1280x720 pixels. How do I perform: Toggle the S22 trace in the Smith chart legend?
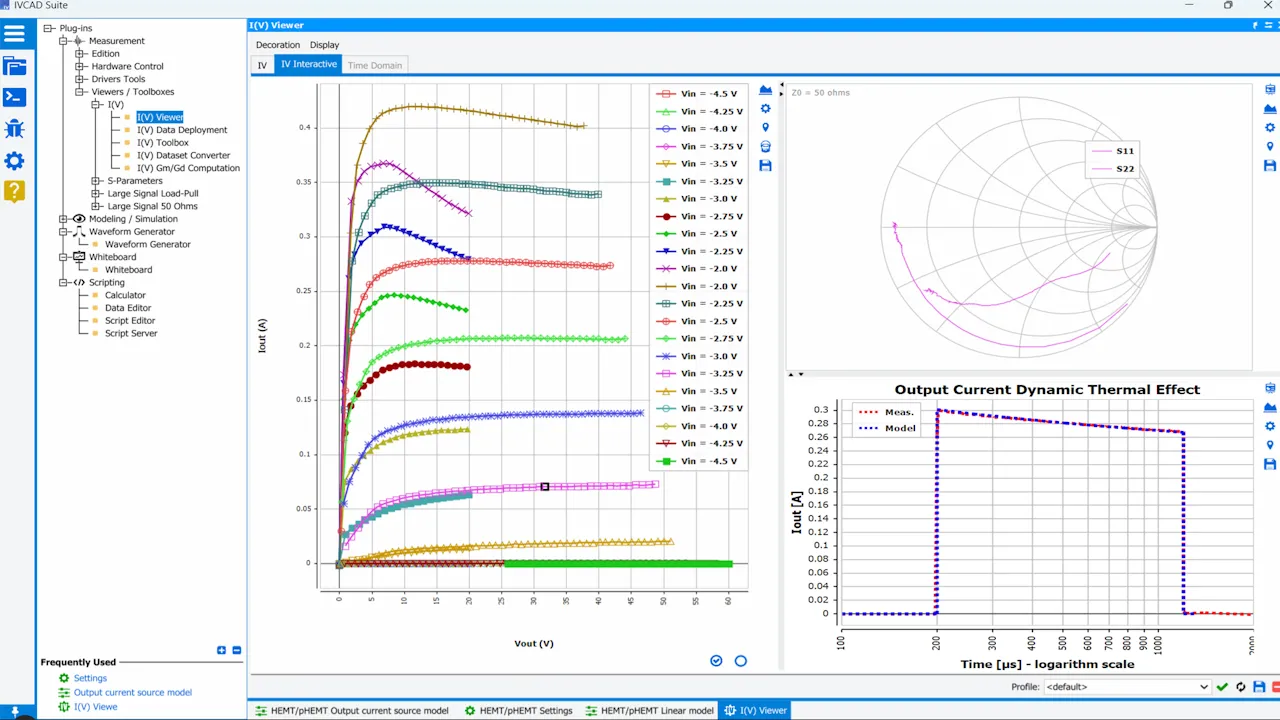click(x=1124, y=168)
